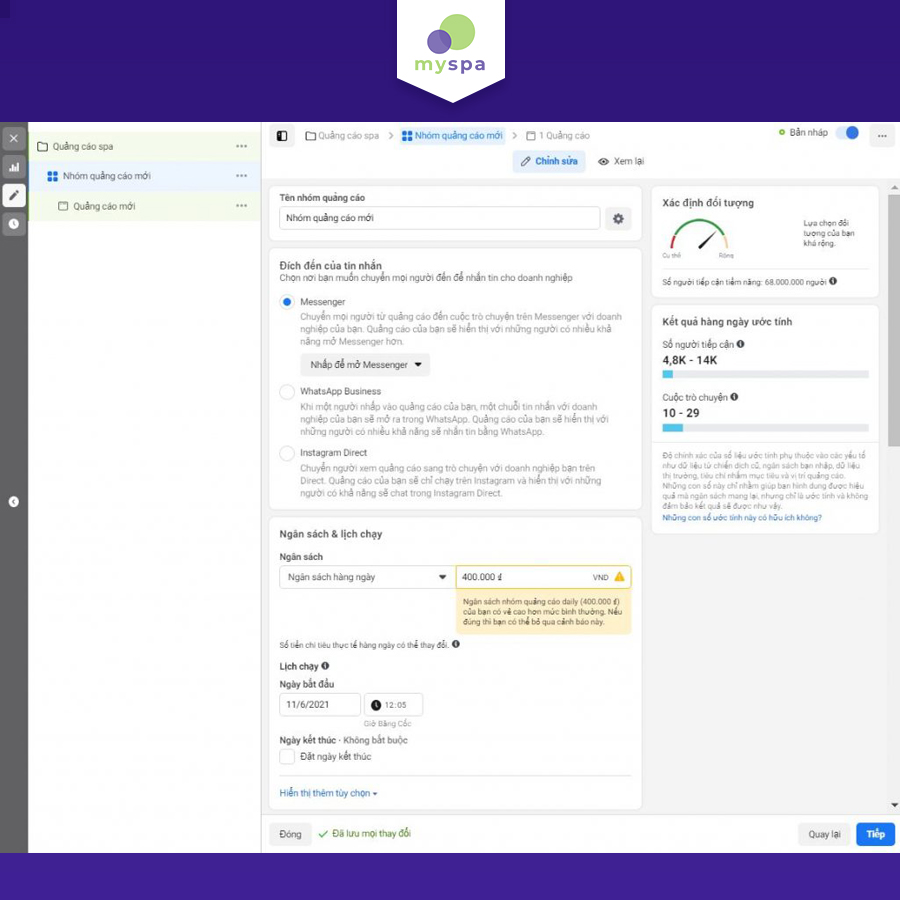Click the clock icon in start time field

376,705
